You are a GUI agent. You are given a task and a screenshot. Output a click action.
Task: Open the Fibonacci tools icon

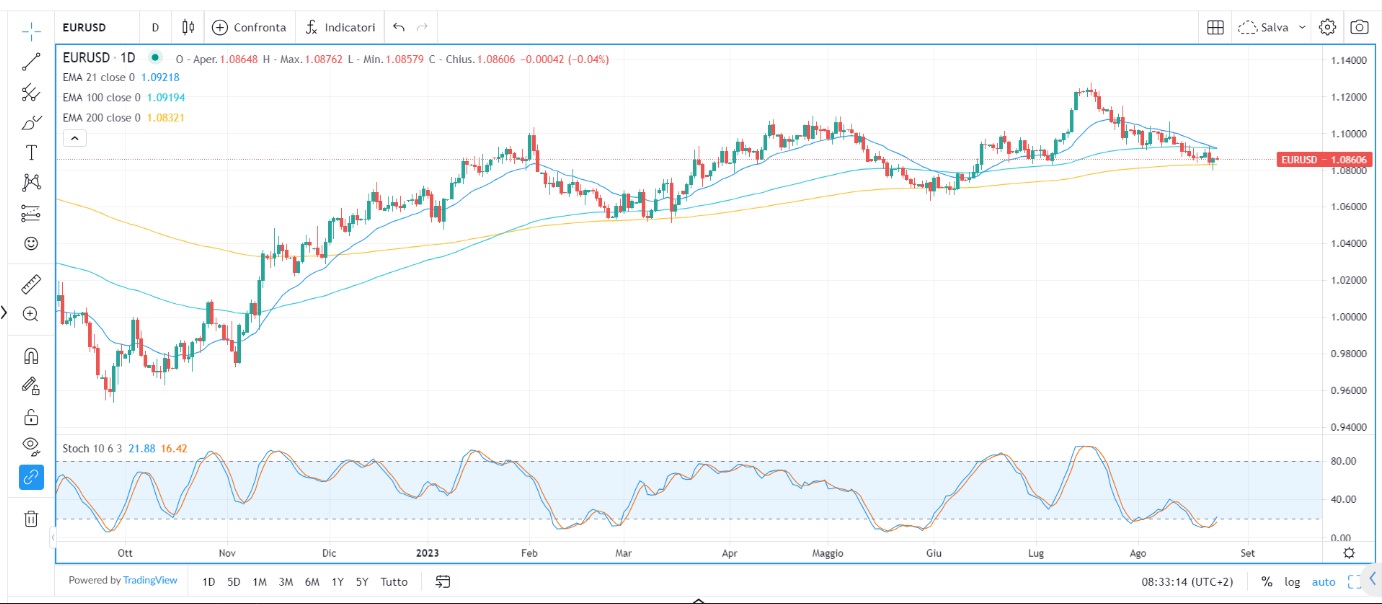[30, 91]
